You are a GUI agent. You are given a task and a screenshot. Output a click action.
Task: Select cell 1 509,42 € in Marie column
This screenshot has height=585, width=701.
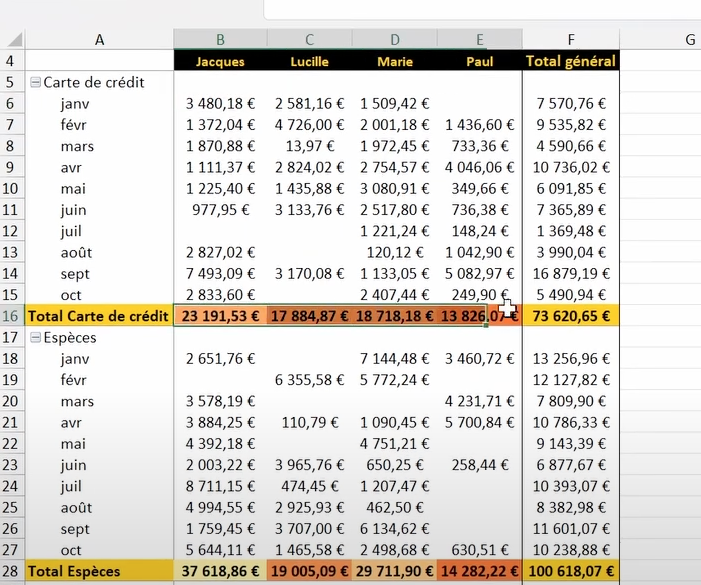(x=395, y=104)
